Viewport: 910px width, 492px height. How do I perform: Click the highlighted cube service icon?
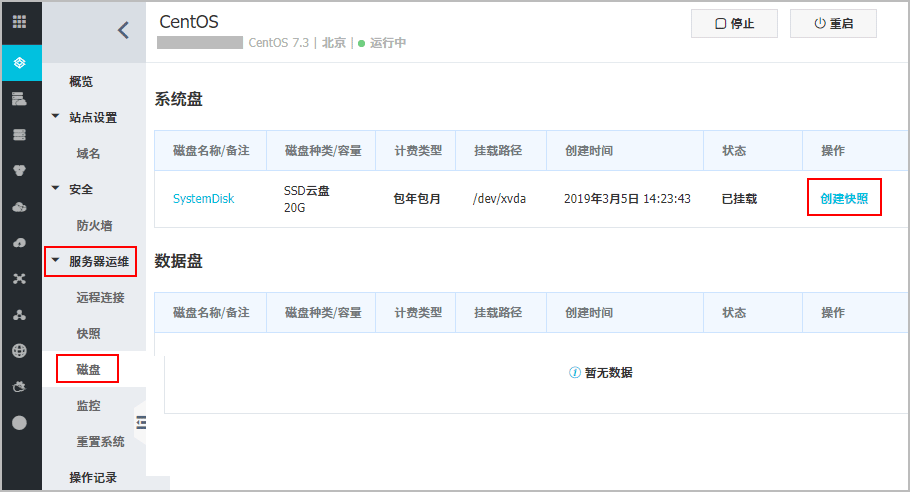click(20, 62)
